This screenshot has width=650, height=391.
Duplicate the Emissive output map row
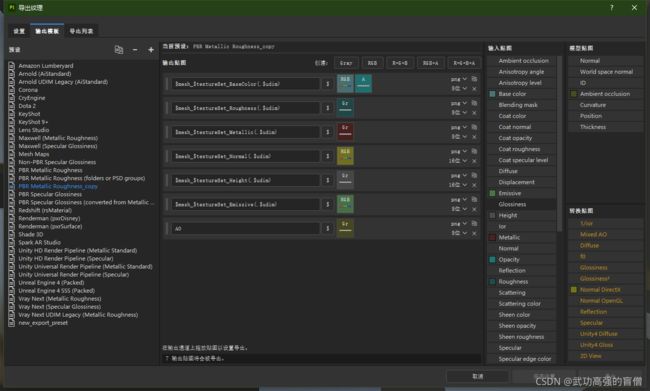474,199
